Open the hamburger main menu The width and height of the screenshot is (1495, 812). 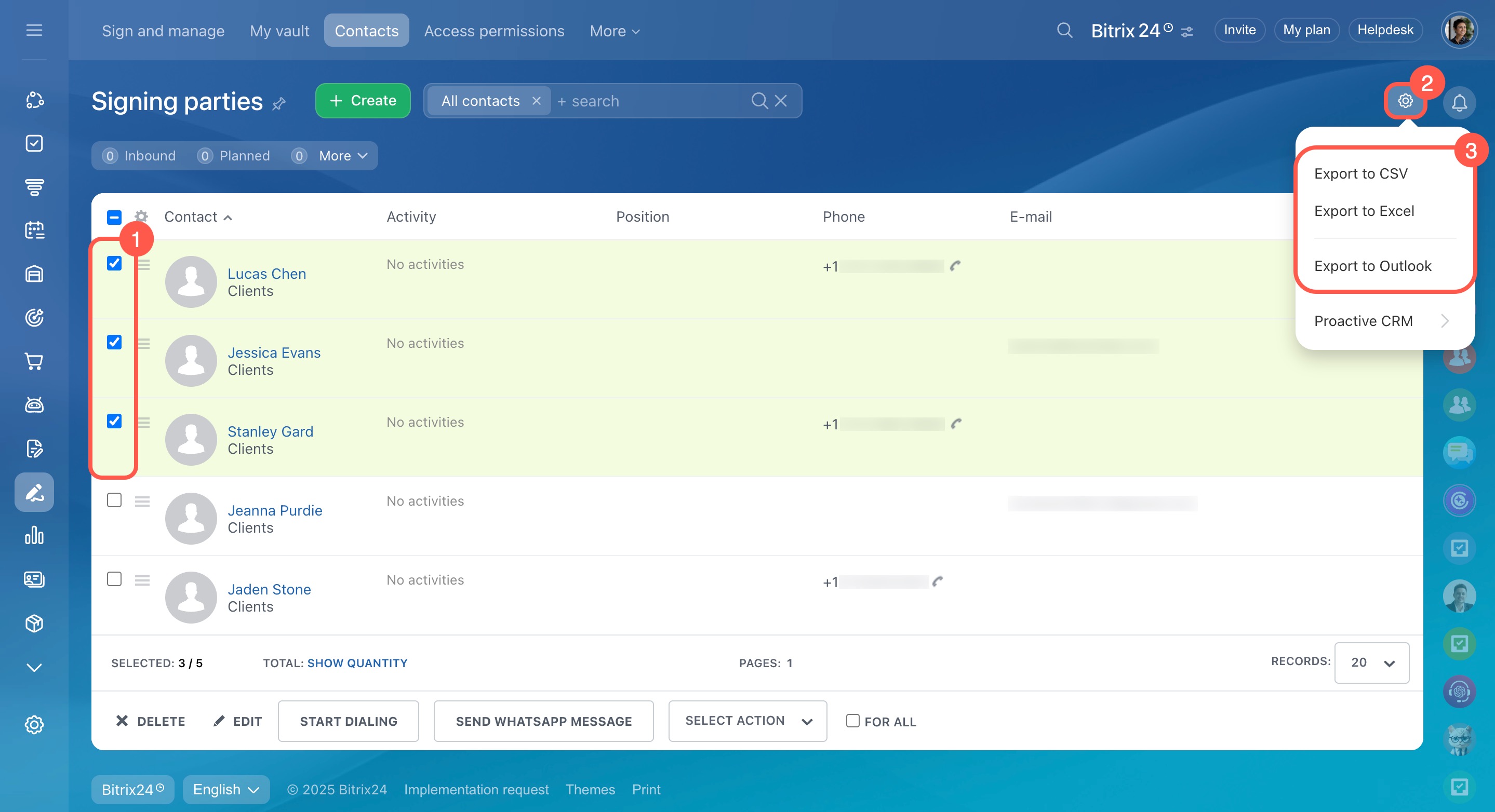click(x=34, y=30)
